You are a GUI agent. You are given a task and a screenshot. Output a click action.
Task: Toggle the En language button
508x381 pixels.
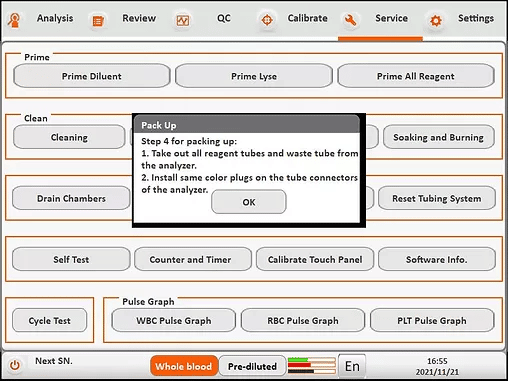(x=352, y=366)
